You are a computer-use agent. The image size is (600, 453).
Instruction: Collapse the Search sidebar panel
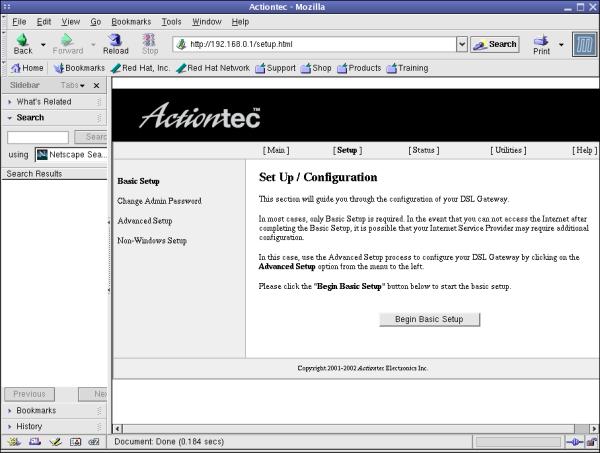click(54, 117)
